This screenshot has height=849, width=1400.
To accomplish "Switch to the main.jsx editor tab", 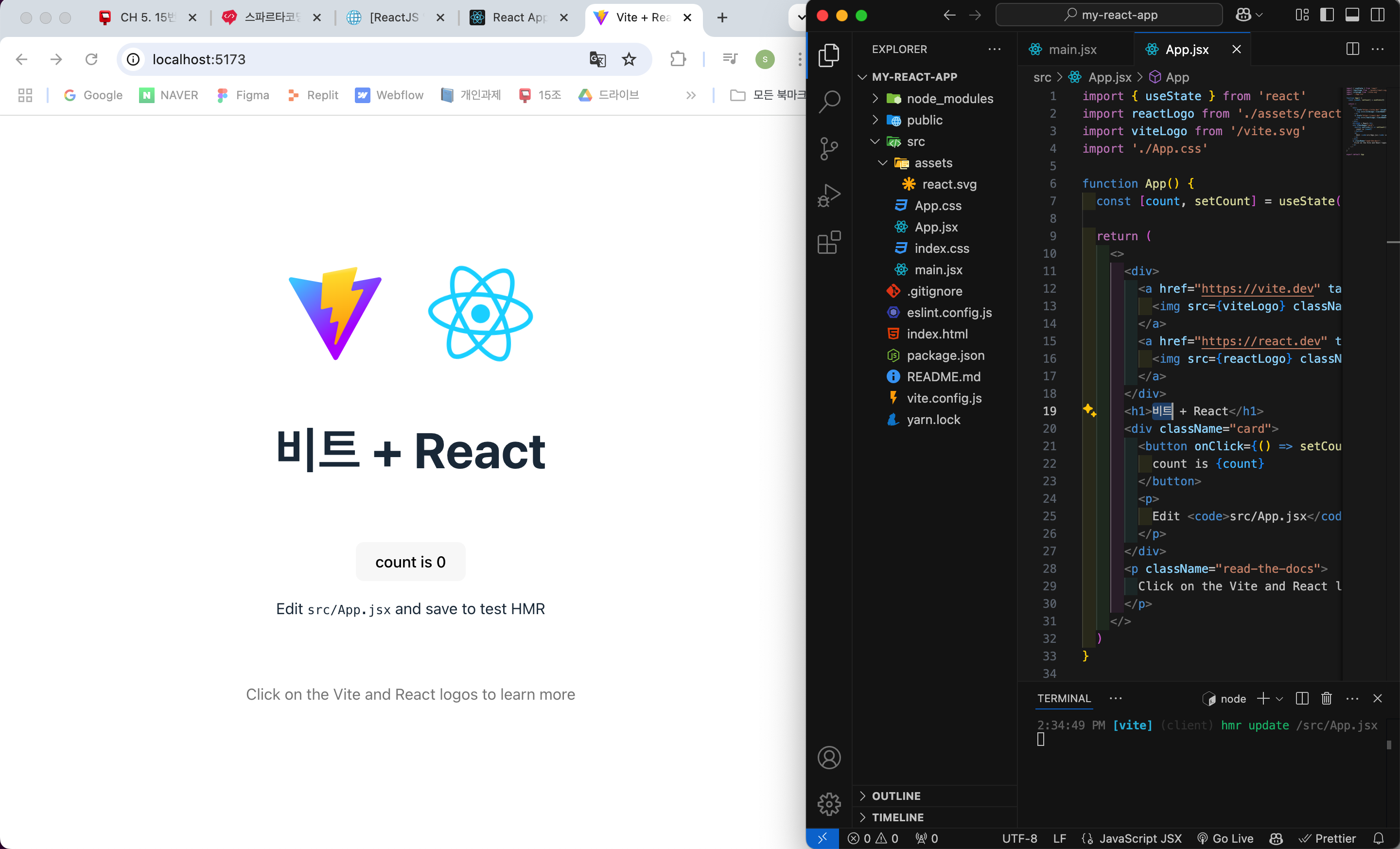I will [x=1071, y=50].
